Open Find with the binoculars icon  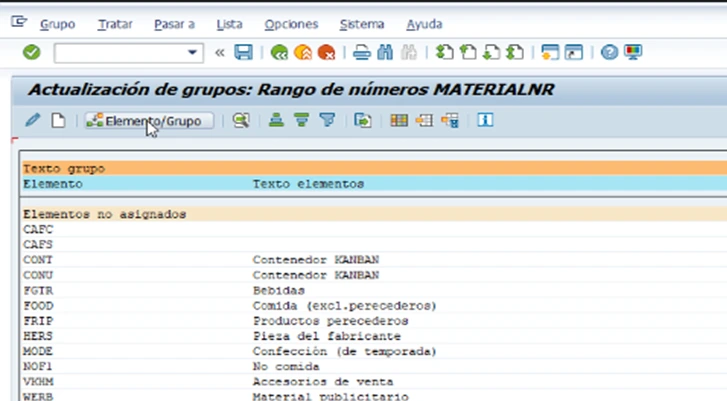click(x=385, y=52)
